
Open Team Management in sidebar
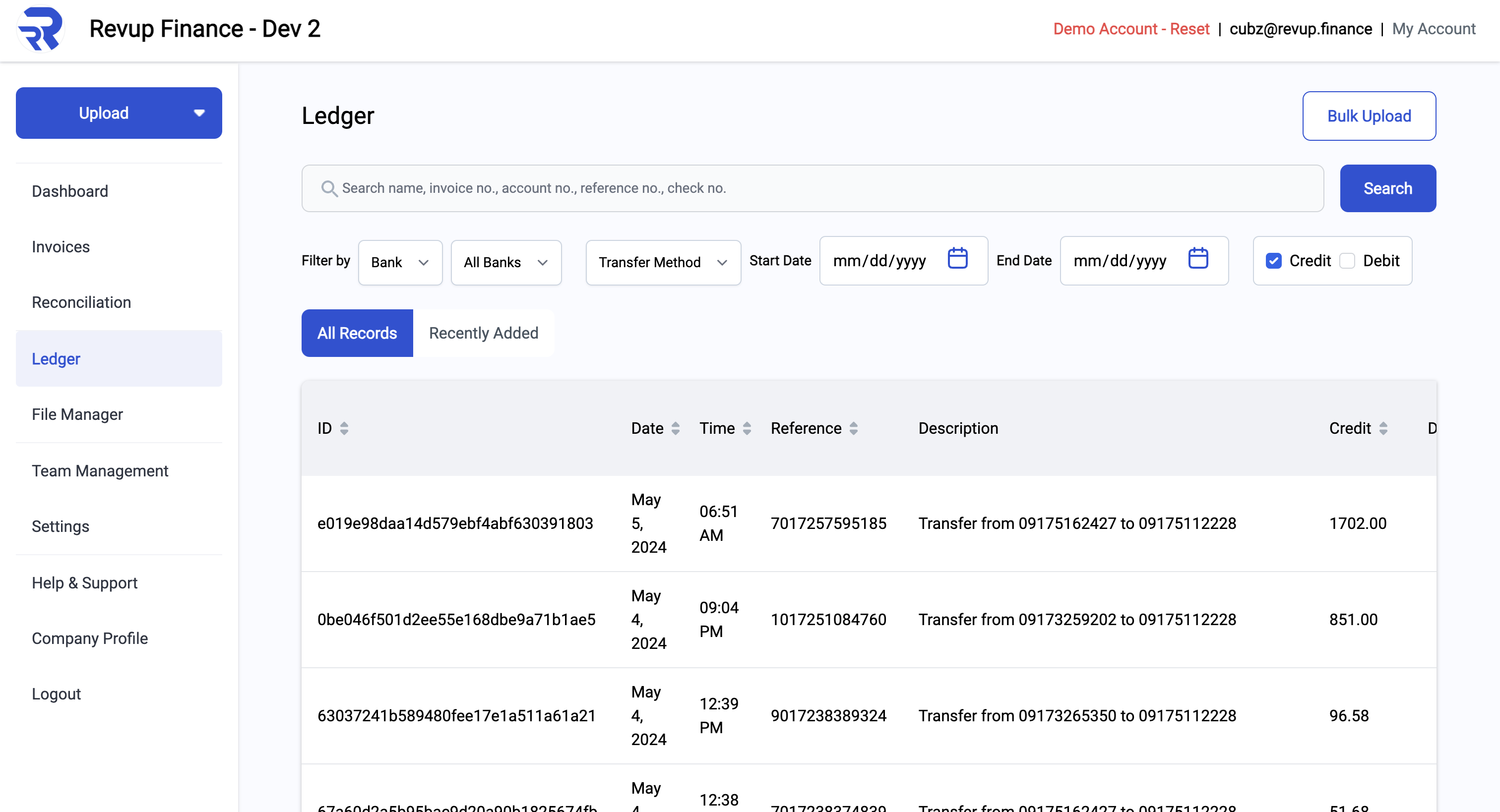[119, 471]
